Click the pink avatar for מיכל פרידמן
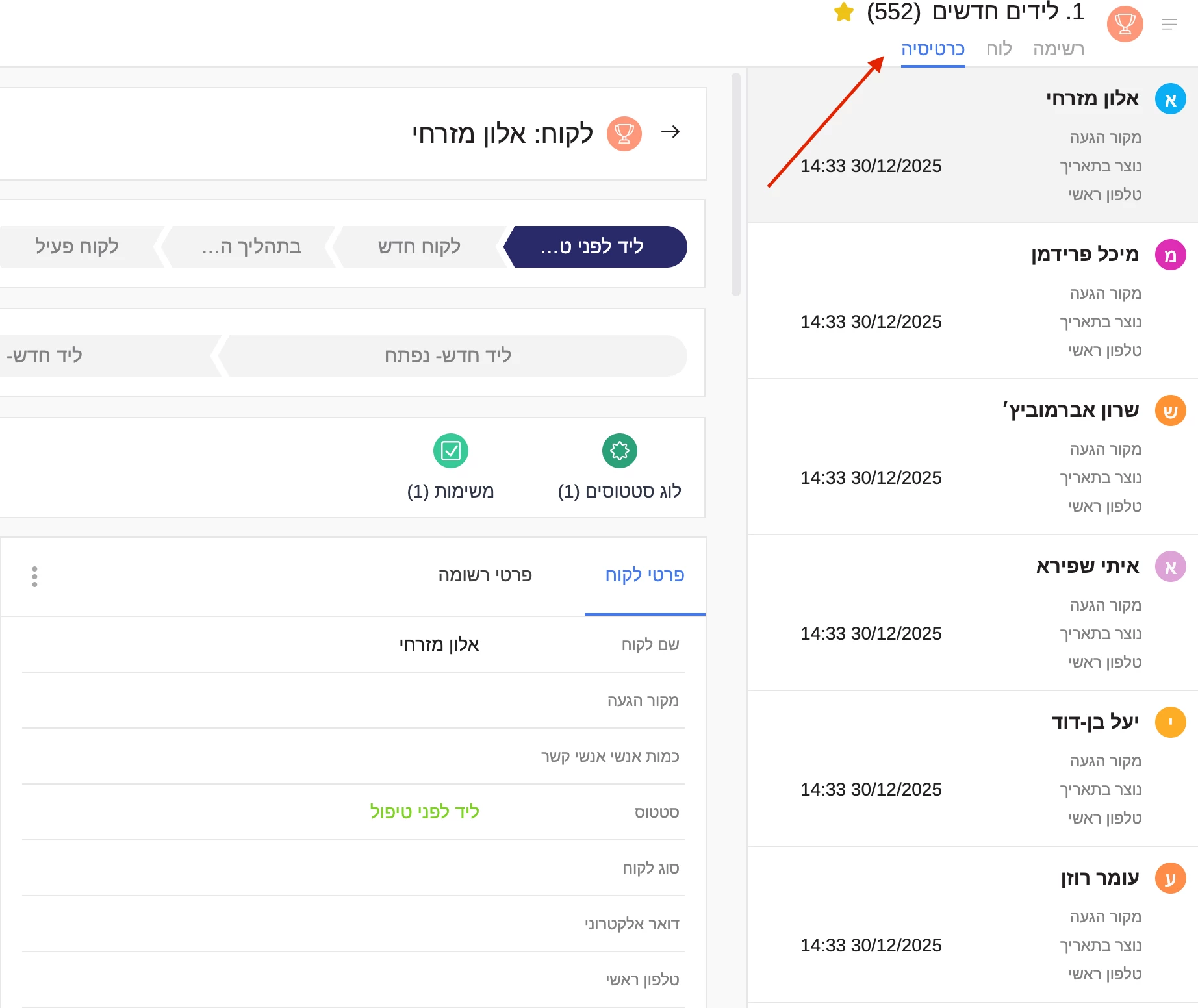Screen dimensions: 1198x1008 1170,255
